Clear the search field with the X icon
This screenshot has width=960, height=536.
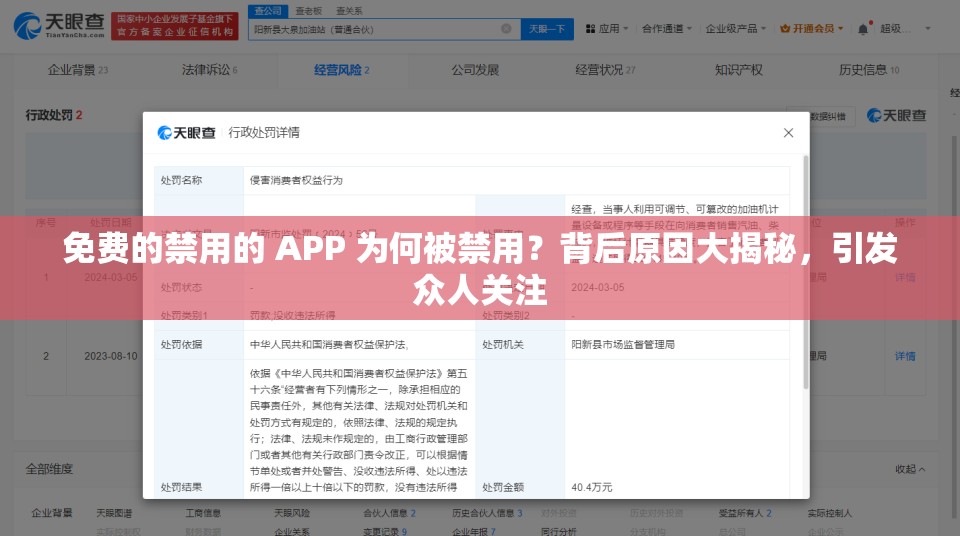(506, 29)
